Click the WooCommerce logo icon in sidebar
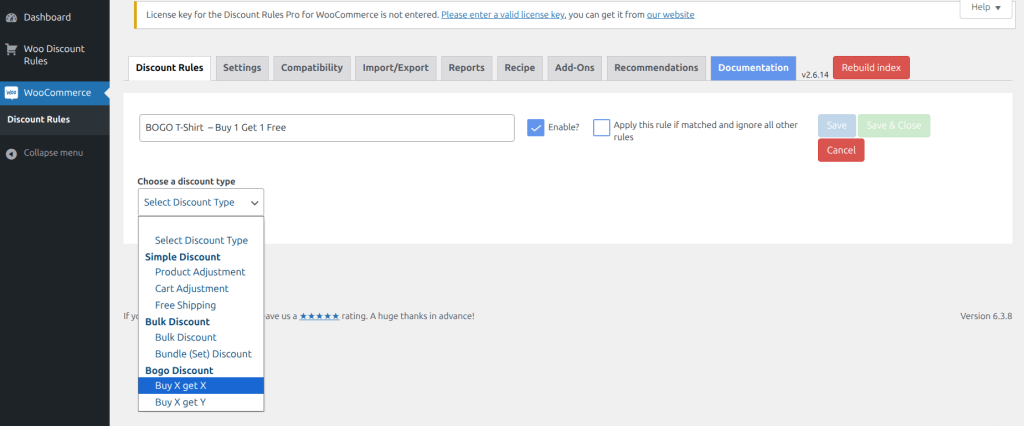The image size is (1024, 426). pos(11,93)
